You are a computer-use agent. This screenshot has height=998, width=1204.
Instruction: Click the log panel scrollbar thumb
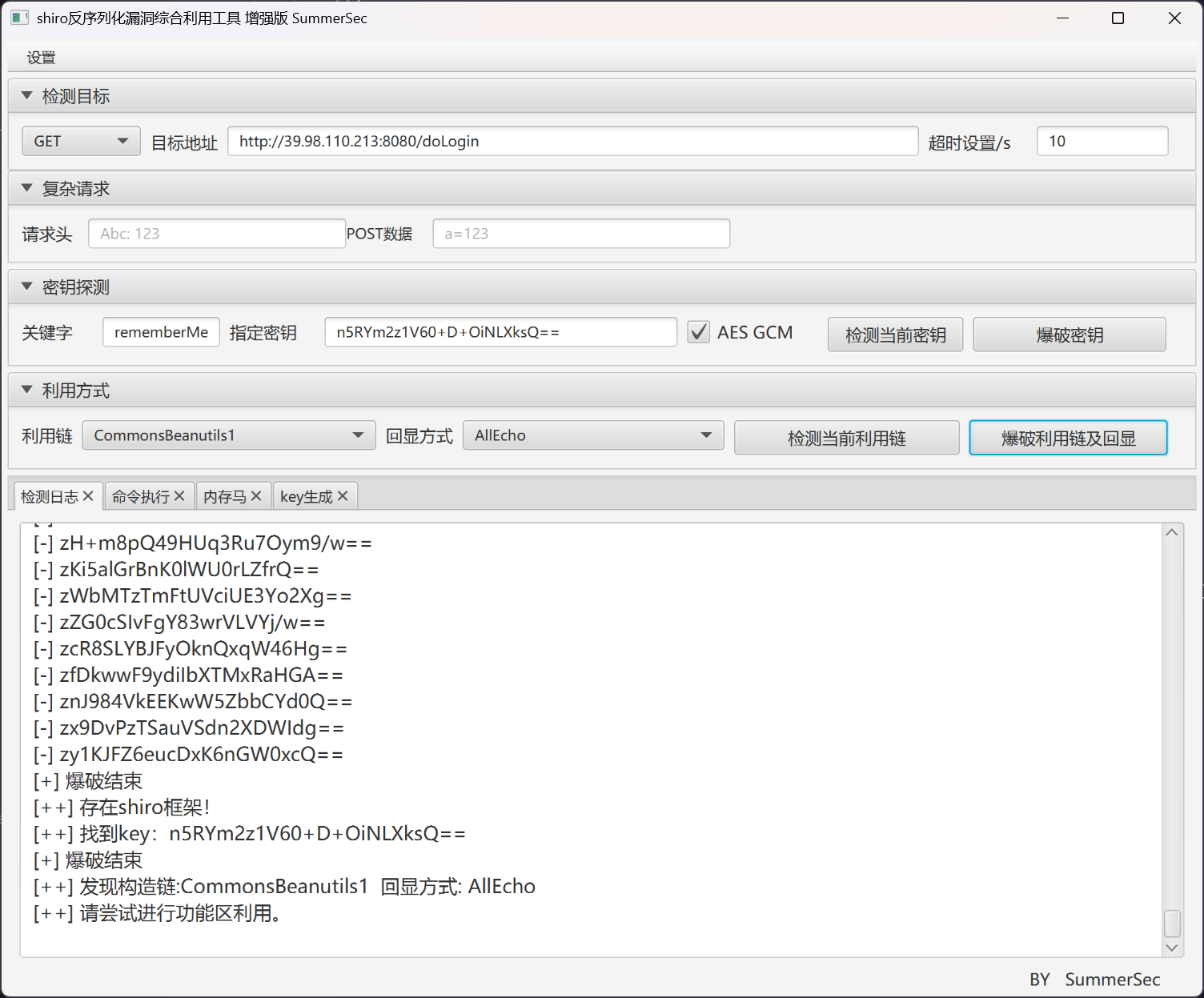tap(1172, 923)
